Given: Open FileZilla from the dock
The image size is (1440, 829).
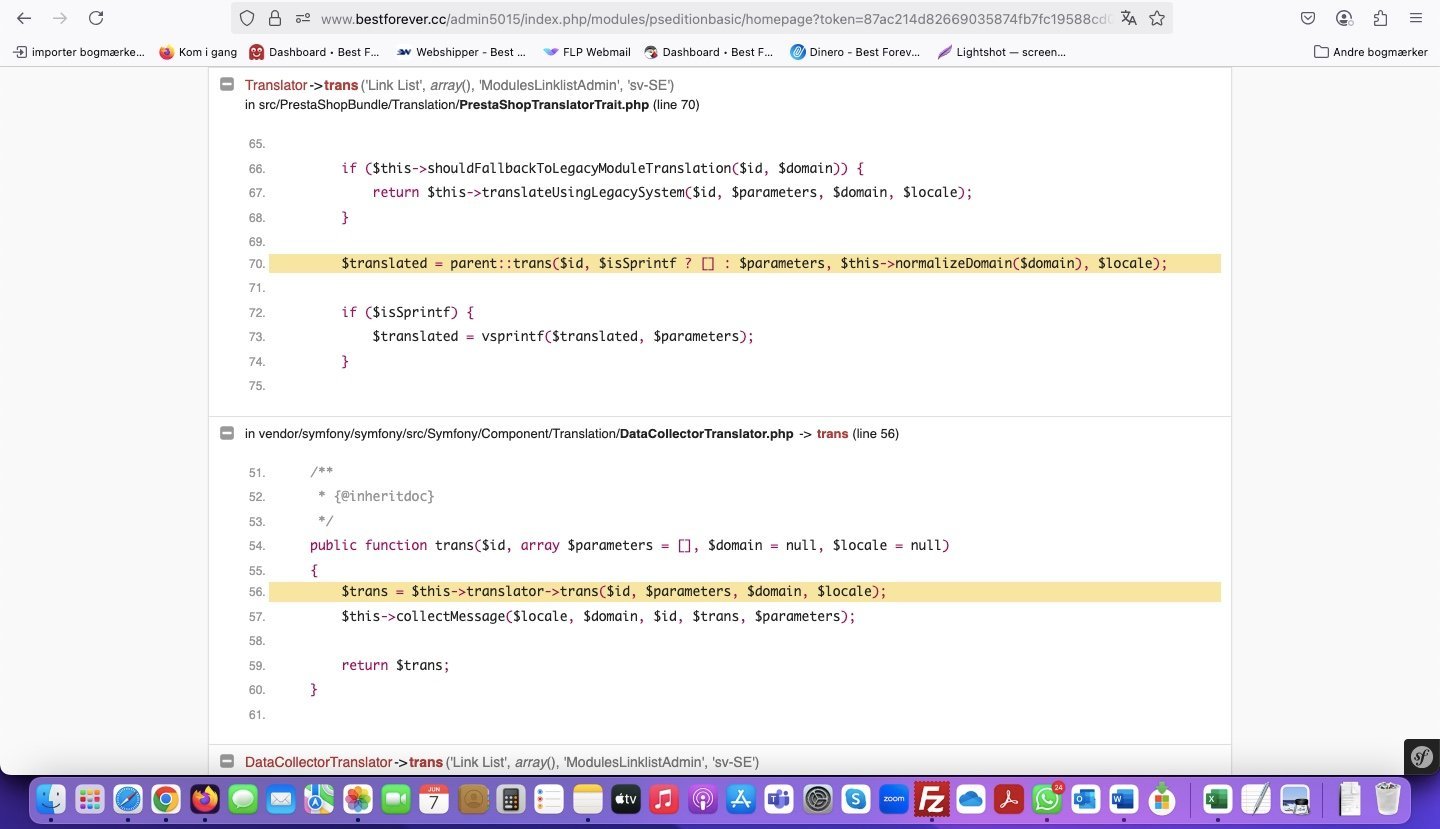Looking at the screenshot, I should 931,799.
